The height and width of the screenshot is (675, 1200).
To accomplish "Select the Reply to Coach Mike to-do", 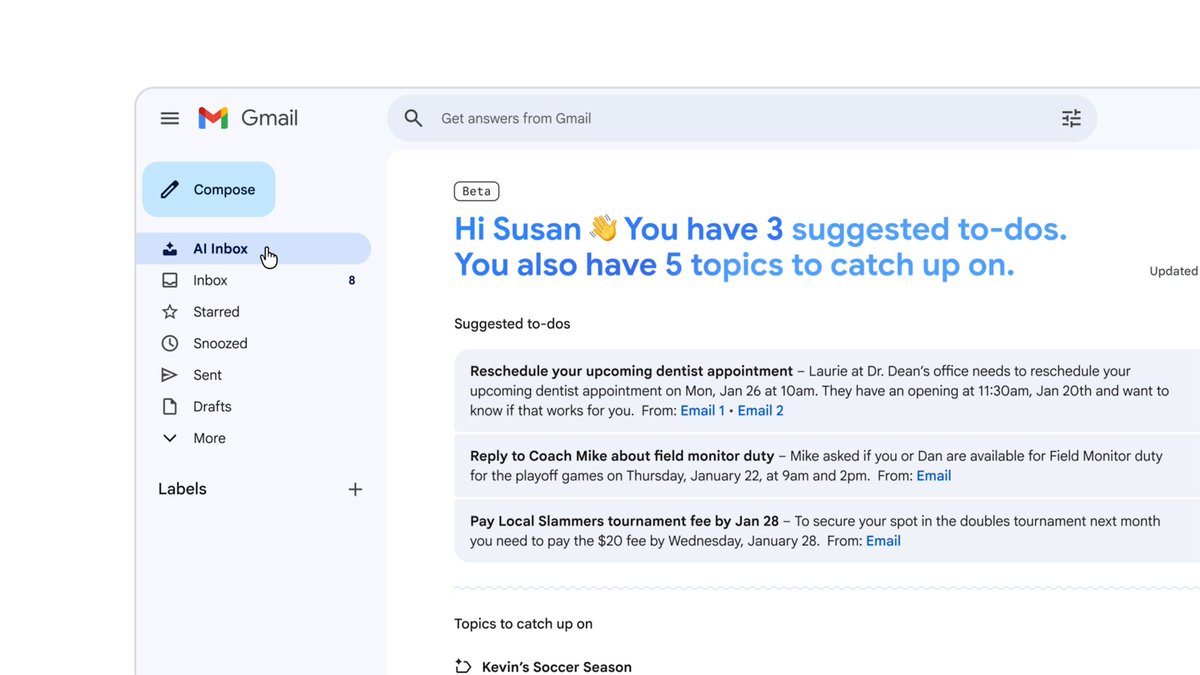I will tap(827, 466).
